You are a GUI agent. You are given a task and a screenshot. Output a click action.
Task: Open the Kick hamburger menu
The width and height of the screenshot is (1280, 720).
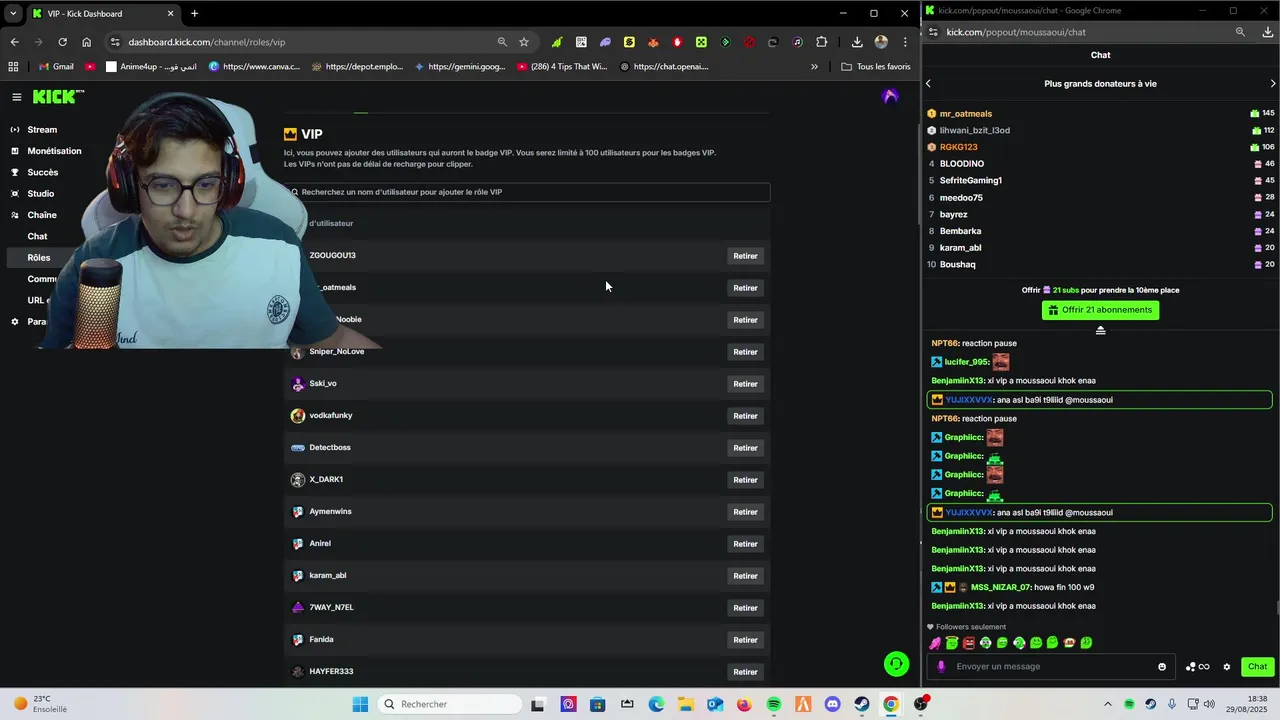[17, 97]
